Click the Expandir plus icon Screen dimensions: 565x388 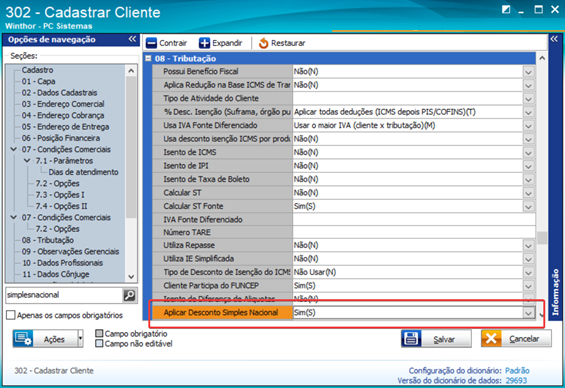[x=204, y=43]
